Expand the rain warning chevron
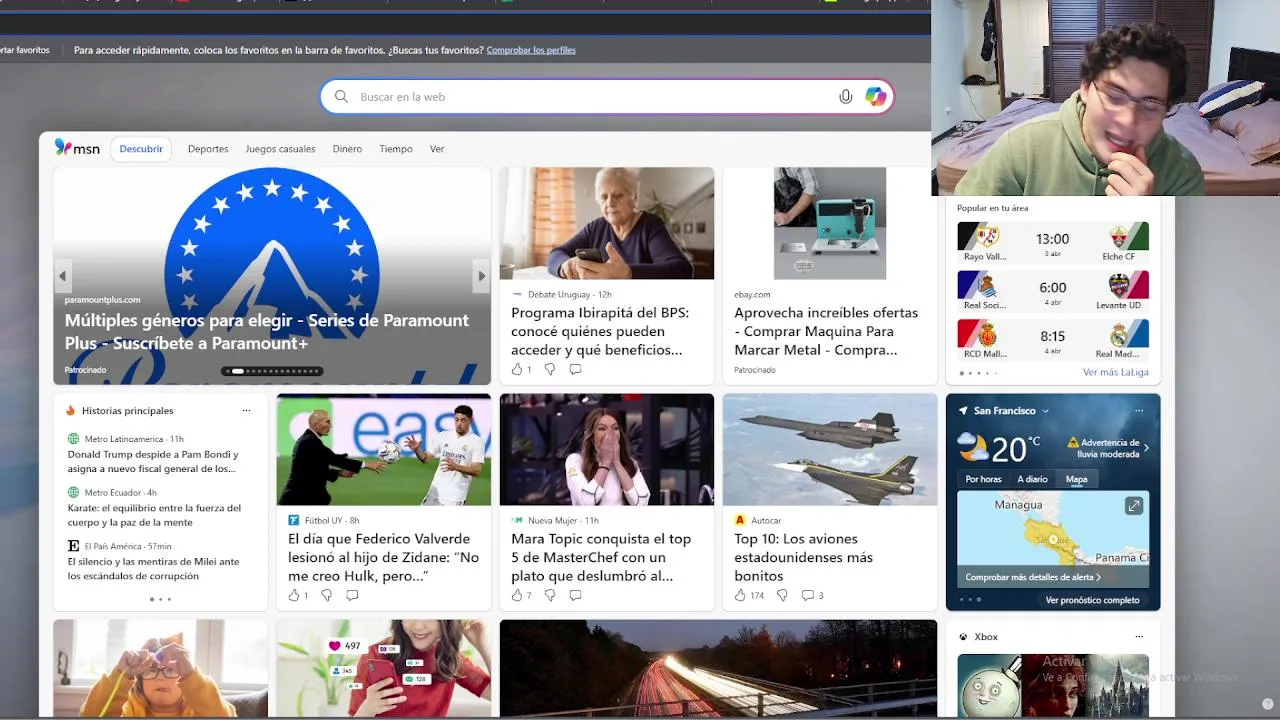The width and height of the screenshot is (1280, 720). (1146, 448)
